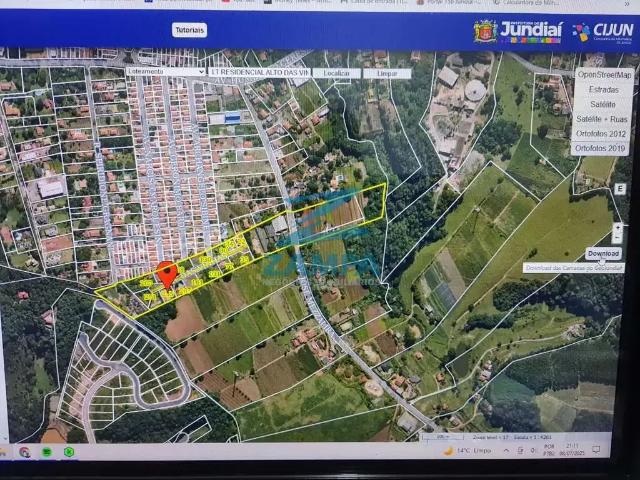Select the Ortofotos 2012 base layer
This screenshot has height=480, width=640.
click(x=601, y=134)
